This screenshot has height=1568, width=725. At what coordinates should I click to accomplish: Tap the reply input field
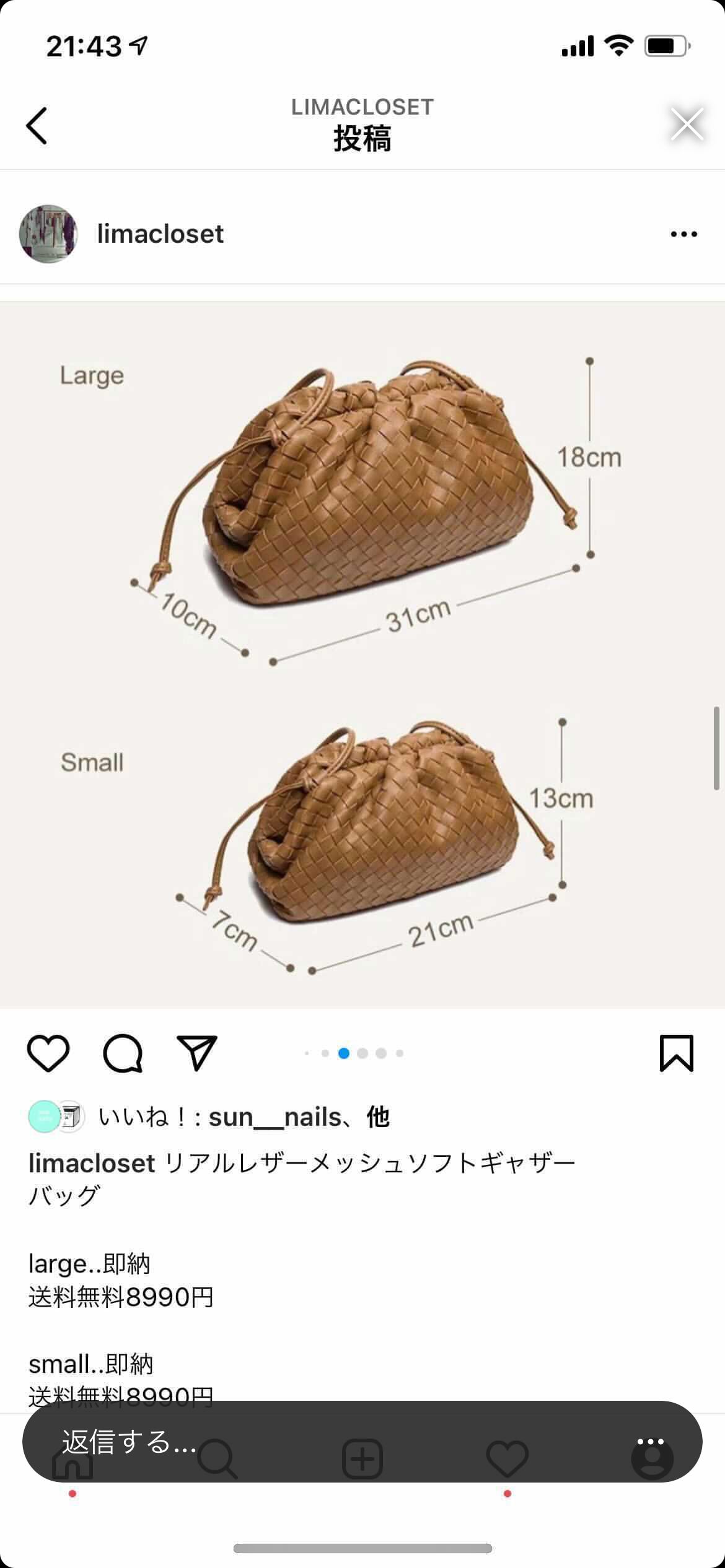362,1442
